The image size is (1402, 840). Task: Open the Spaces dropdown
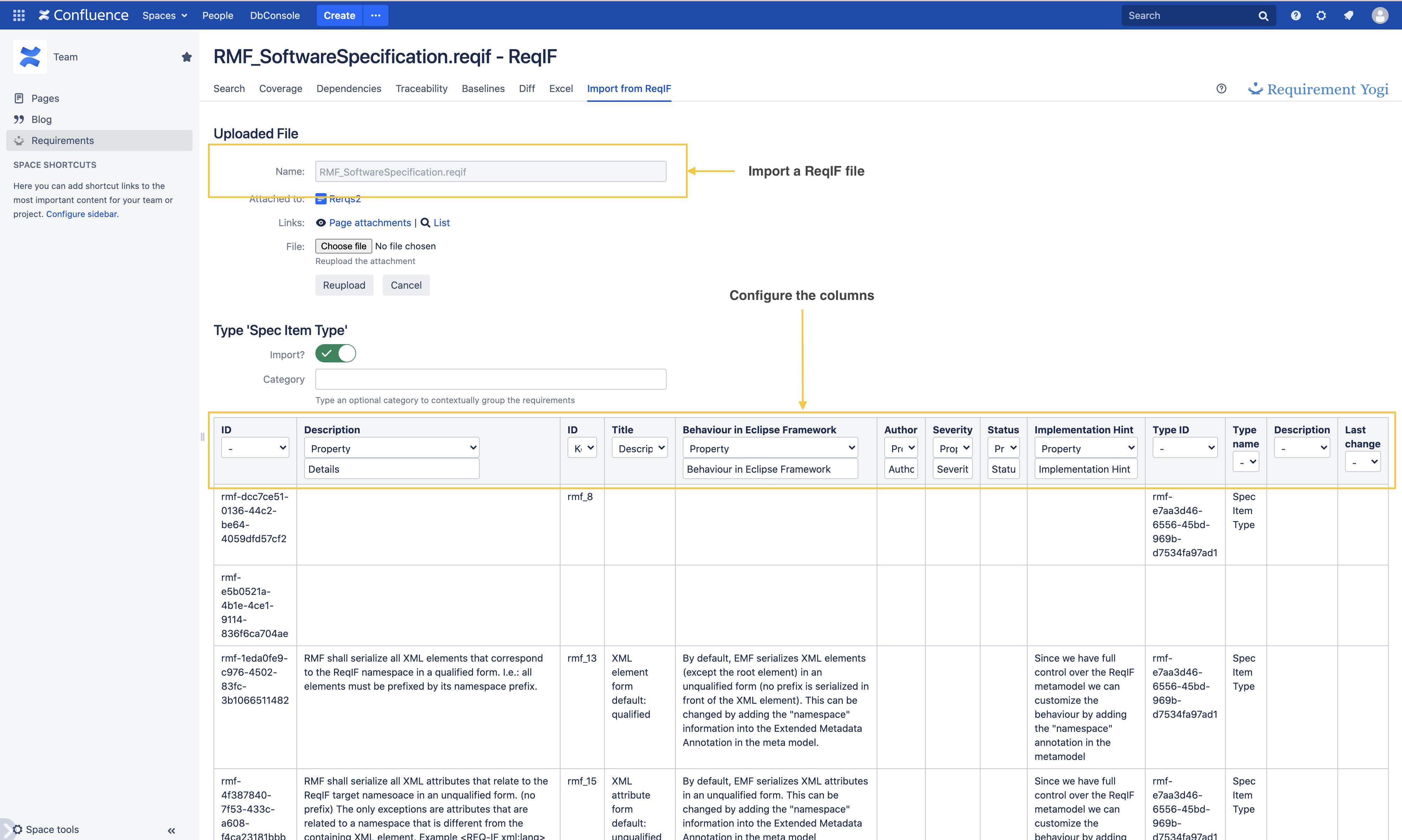point(164,15)
